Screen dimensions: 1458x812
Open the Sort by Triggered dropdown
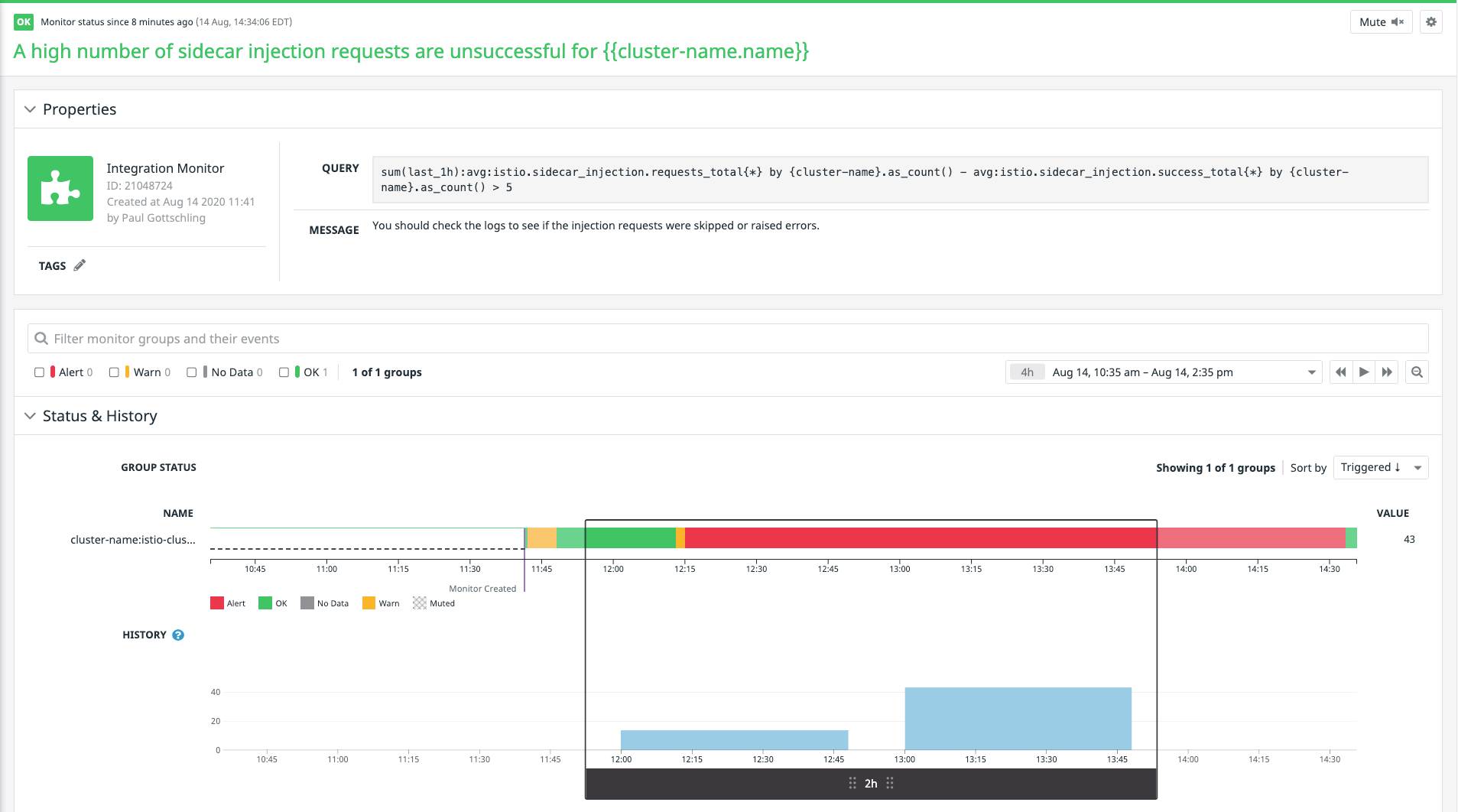click(1380, 467)
